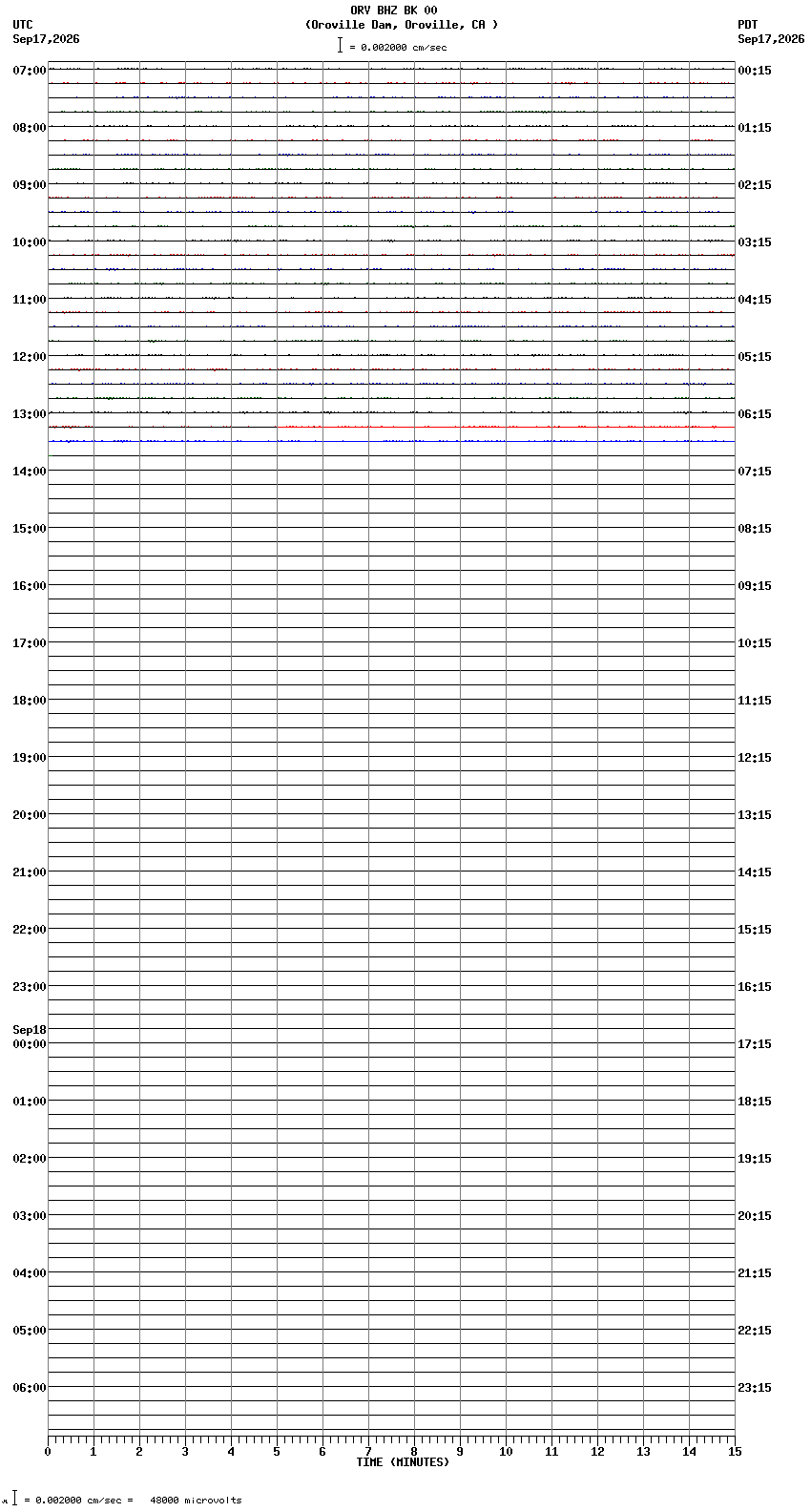The height and width of the screenshot is (1512, 811).
Task: Click the scale bar icon beside the top scale label
Action: tap(340, 45)
